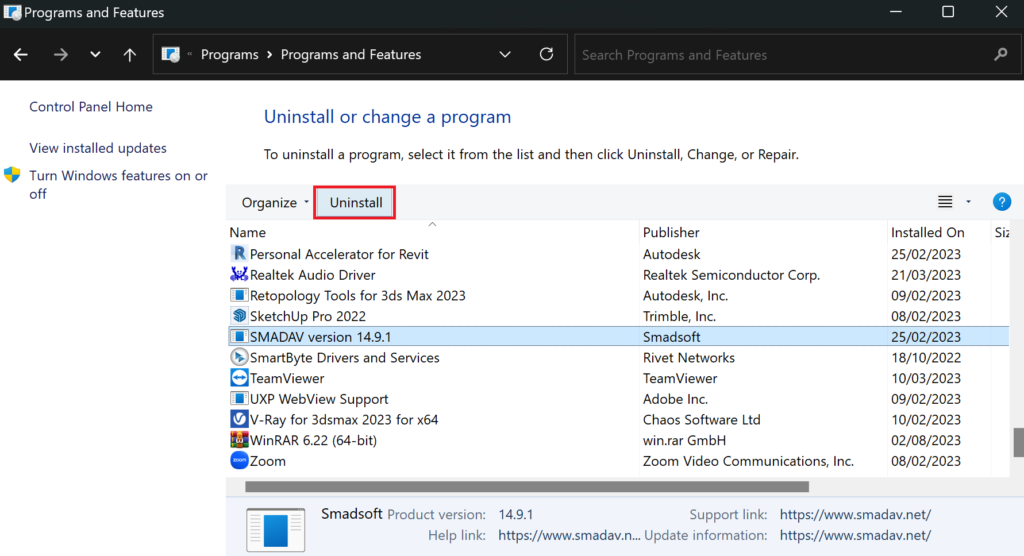Click the horizontal scrollbar under the list
Image resolution: width=1024 pixels, height=556 pixels.
tap(527, 487)
